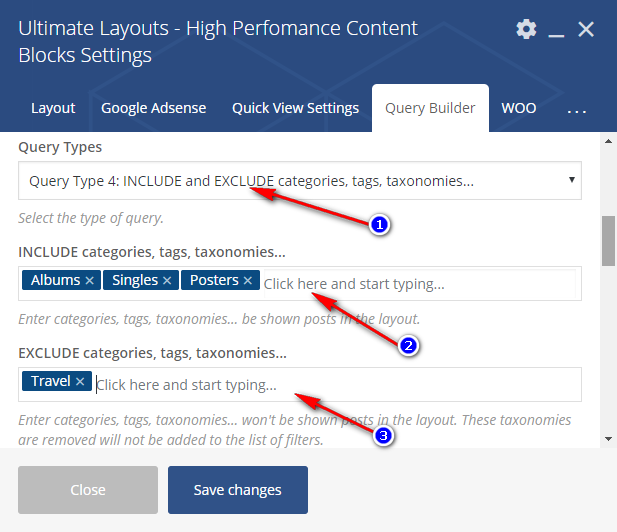
Task: Open the settings gear icon
Action: coord(526,29)
